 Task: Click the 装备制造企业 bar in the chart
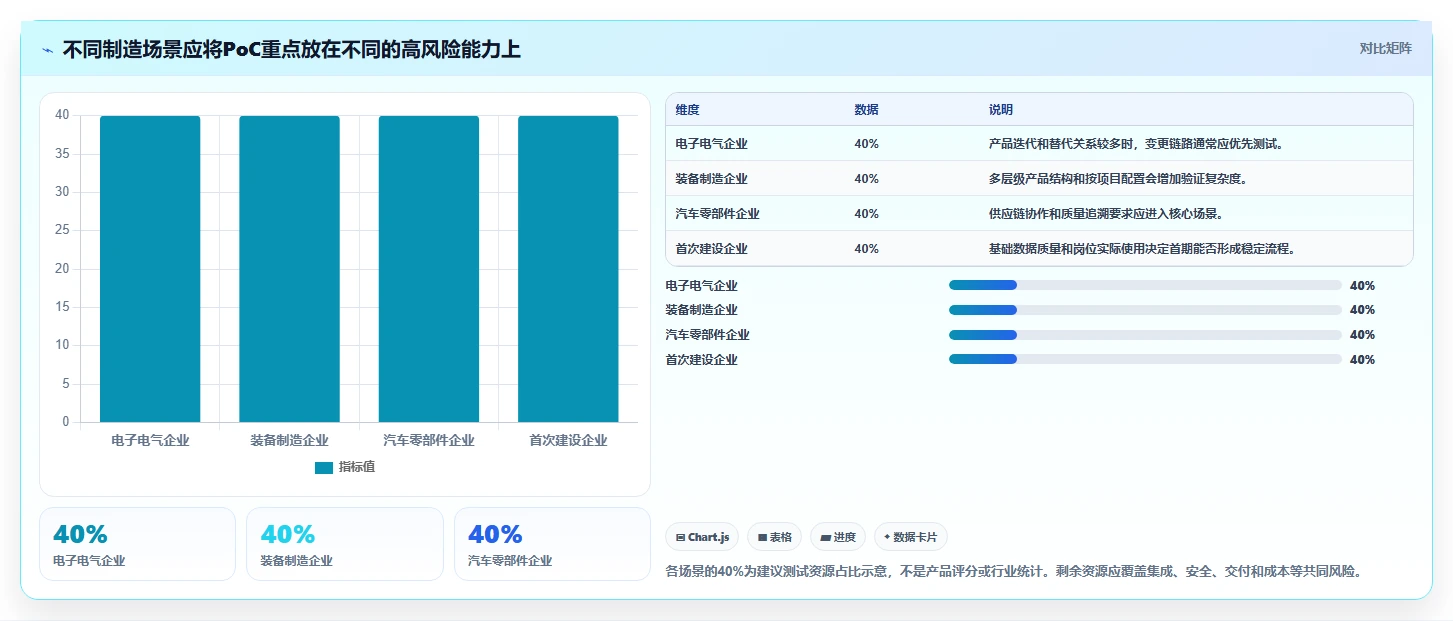point(289,269)
